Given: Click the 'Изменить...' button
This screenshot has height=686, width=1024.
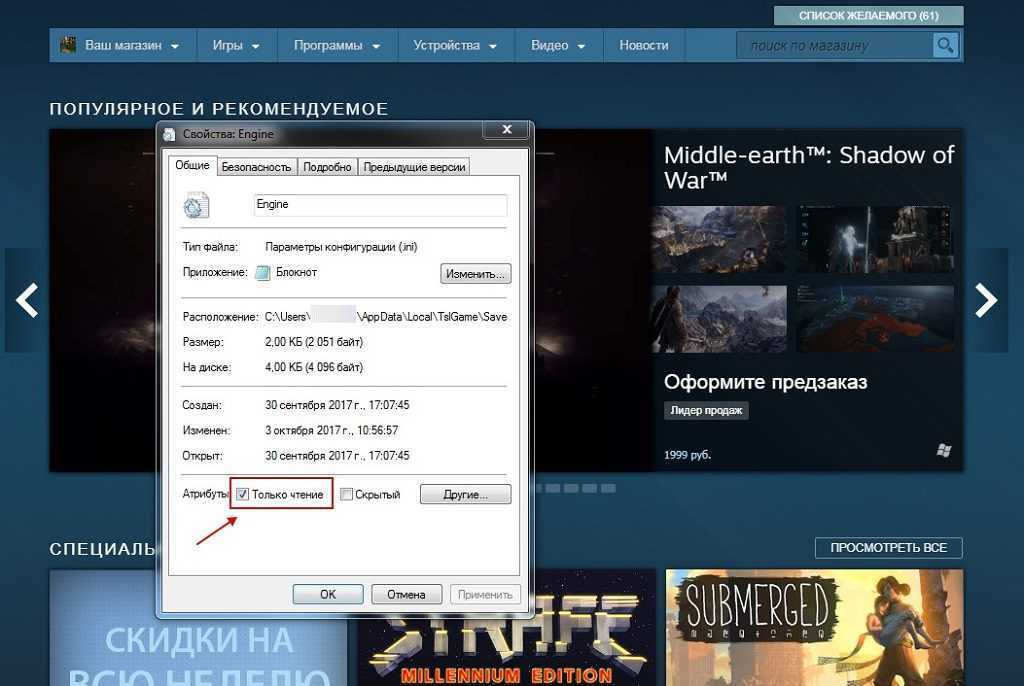Looking at the screenshot, I should tap(475, 274).
